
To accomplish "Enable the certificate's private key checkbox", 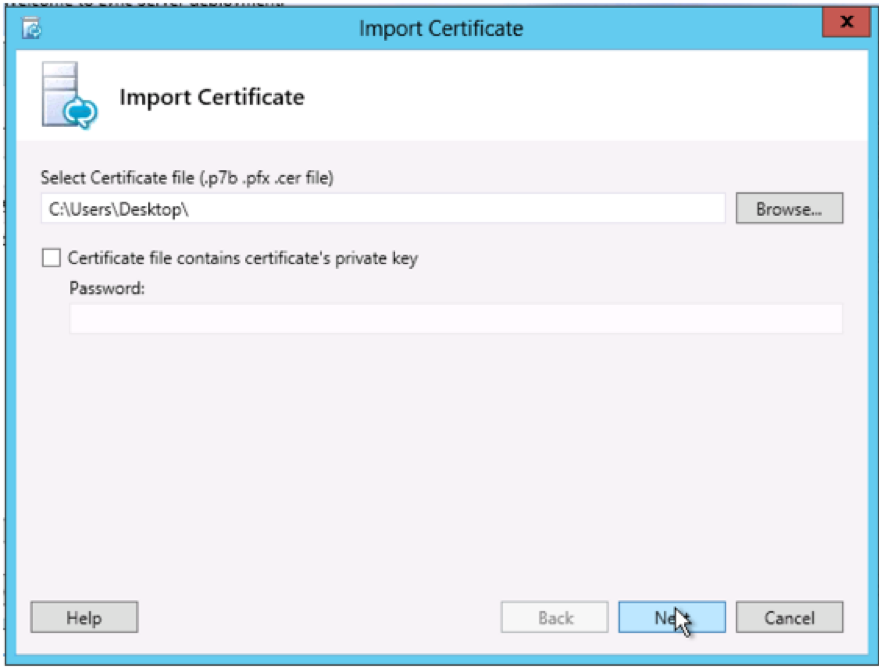I will 51,258.
